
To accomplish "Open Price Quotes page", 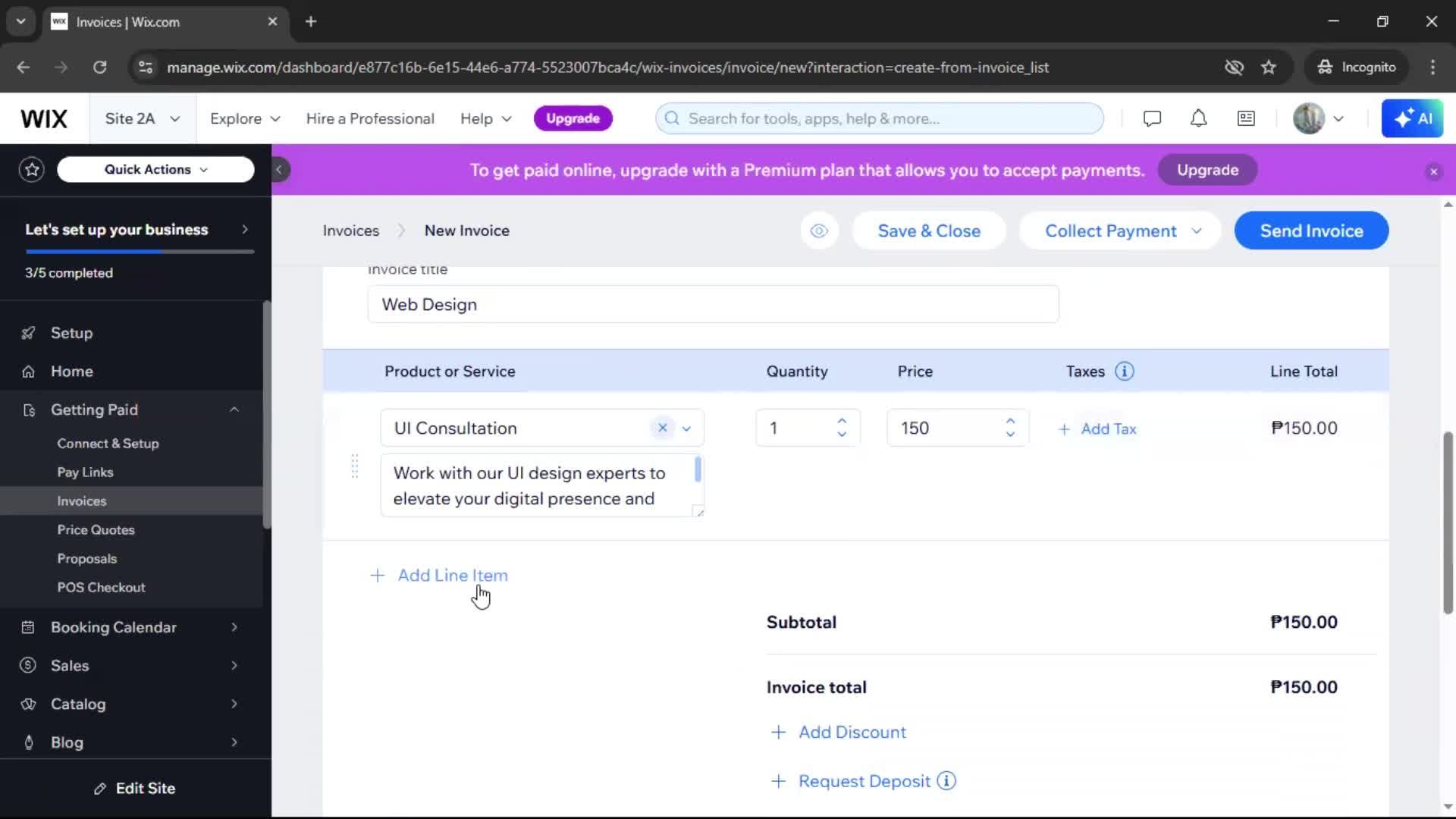I will [x=96, y=530].
